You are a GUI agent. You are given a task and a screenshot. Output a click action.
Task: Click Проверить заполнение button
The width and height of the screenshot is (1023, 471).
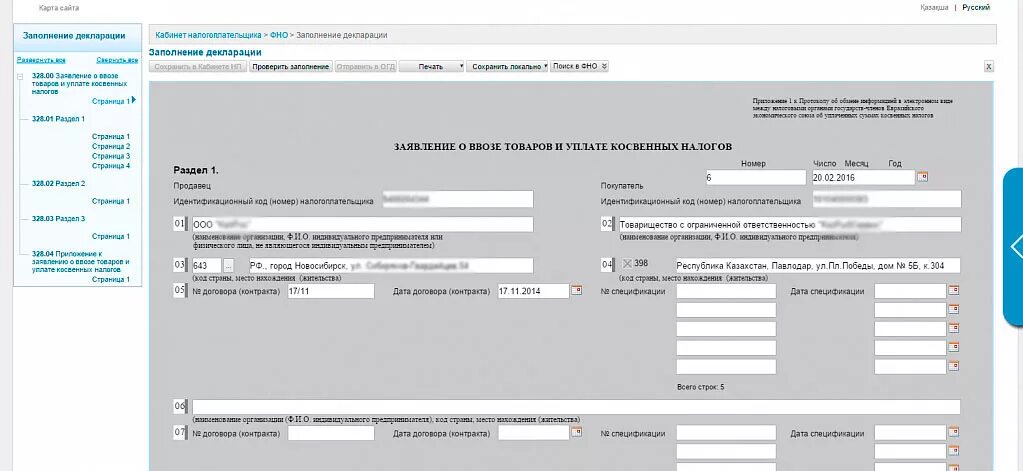[x=290, y=67]
